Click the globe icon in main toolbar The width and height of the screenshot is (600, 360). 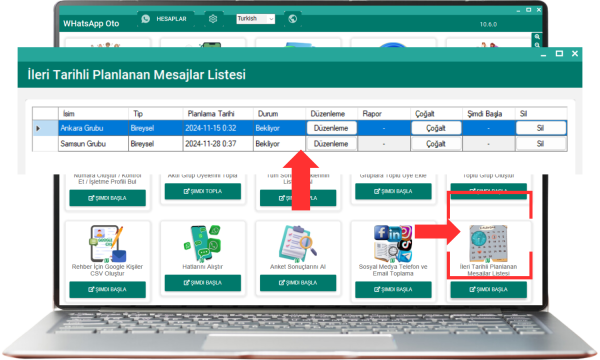pos(293,19)
